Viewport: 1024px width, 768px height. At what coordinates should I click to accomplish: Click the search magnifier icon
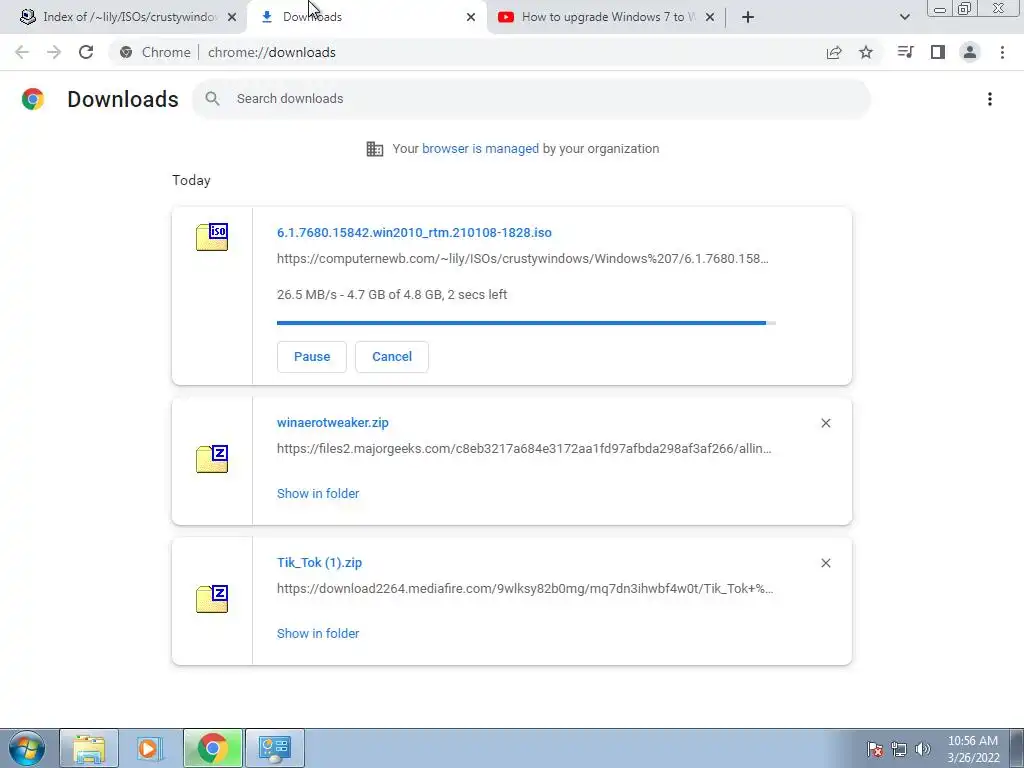pos(212,99)
